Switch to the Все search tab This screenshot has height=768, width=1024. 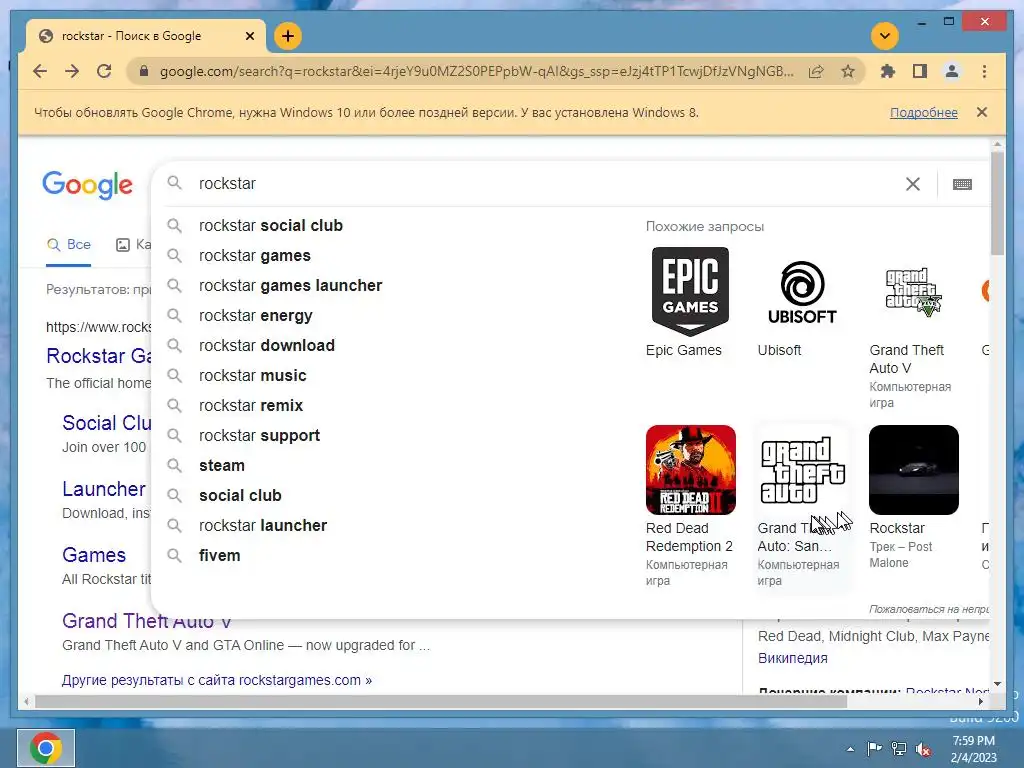click(x=69, y=245)
